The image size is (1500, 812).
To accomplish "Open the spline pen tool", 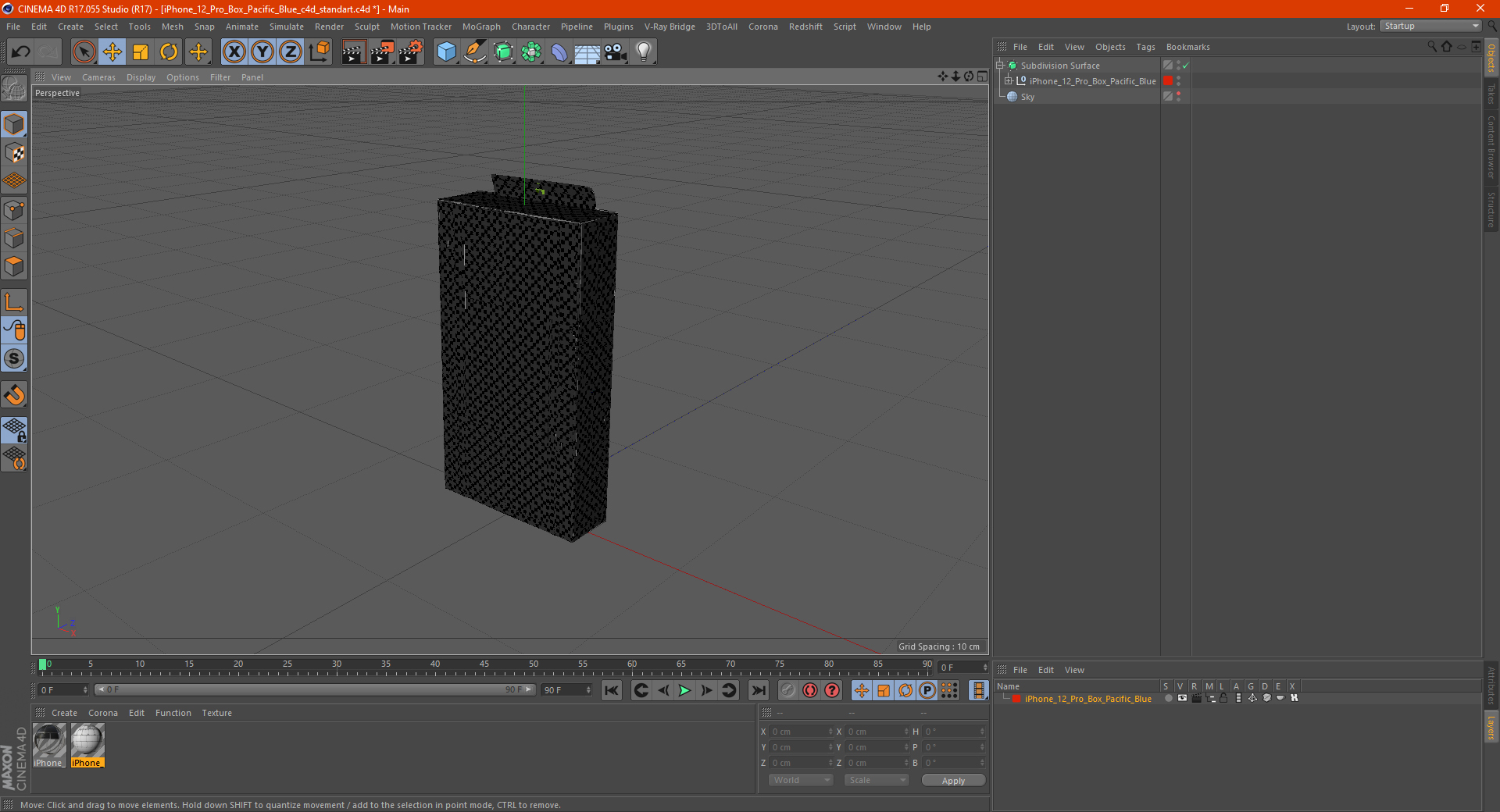I will click(475, 52).
